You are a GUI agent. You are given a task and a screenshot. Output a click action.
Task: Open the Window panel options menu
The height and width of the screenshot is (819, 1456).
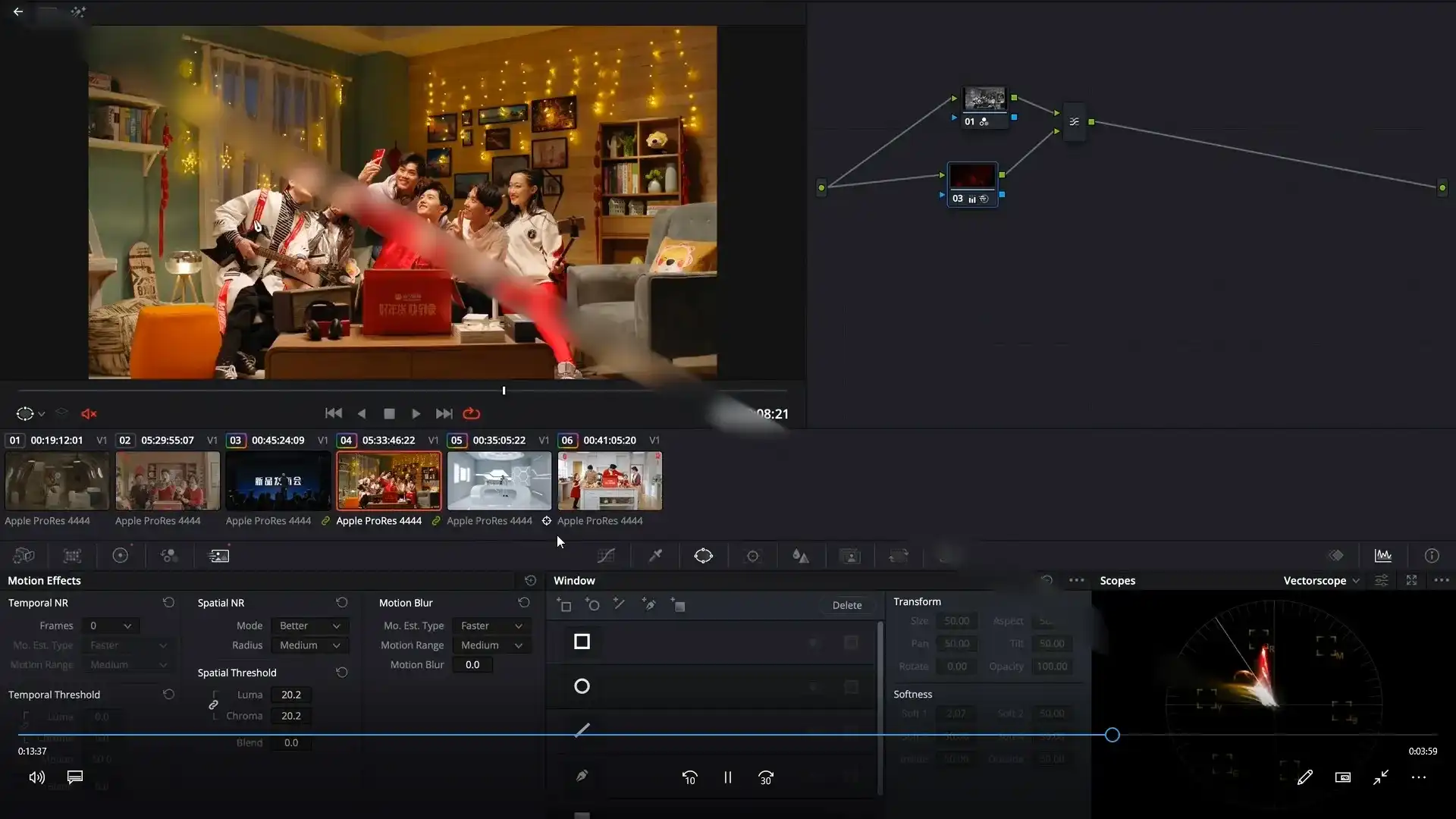click(x=1076, y=581)
